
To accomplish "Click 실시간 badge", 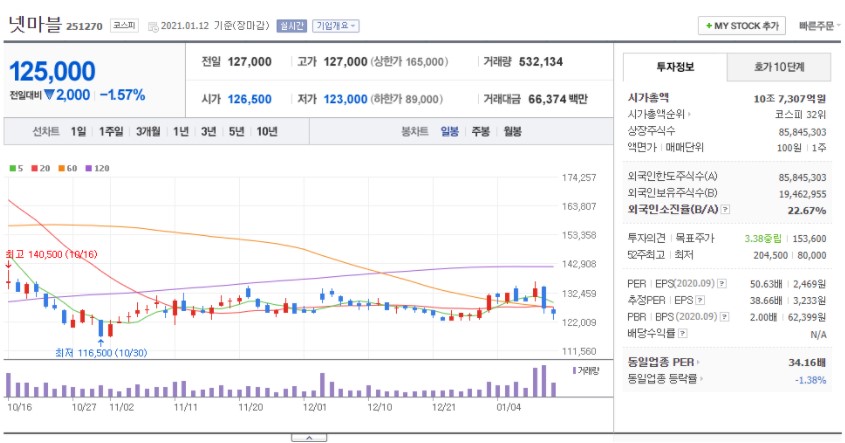I will (x=292, y=26).
